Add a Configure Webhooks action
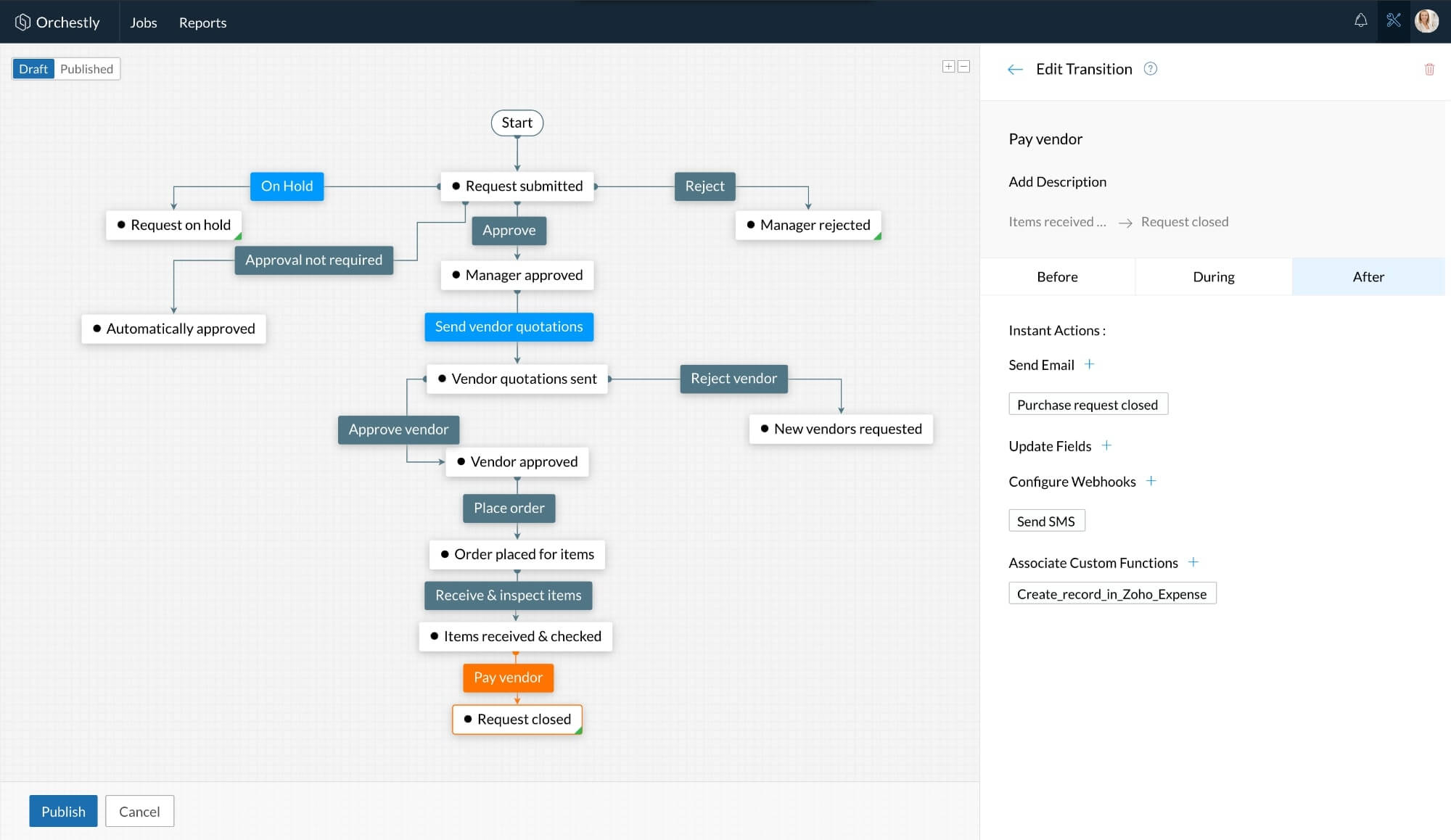Viewport: 1451px width, 840px height. (1151, 481)
